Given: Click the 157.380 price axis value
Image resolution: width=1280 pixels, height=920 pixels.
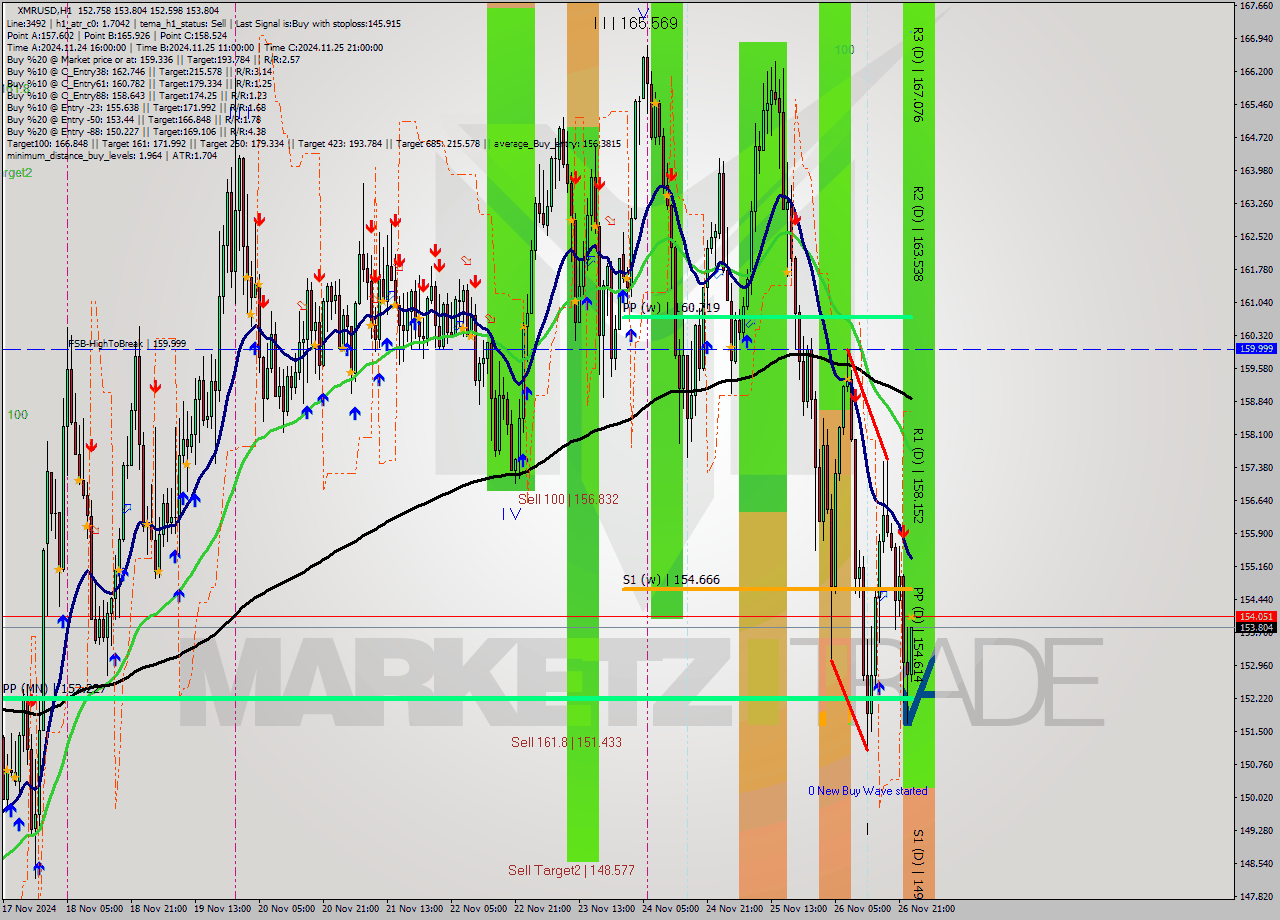Looking at the screenshot, I should 1256,468.
